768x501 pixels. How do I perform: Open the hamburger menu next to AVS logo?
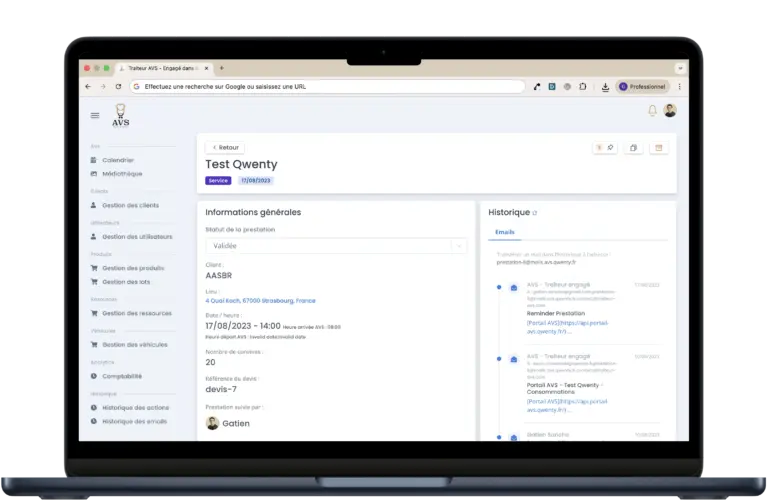(x=95, y=116)
